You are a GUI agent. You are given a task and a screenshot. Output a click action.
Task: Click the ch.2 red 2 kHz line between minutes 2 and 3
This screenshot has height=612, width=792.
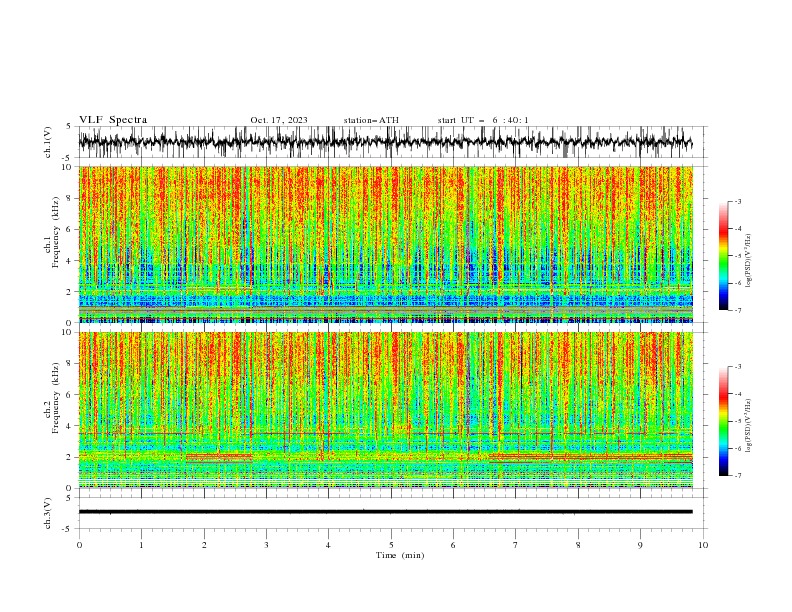click(219, 457)
